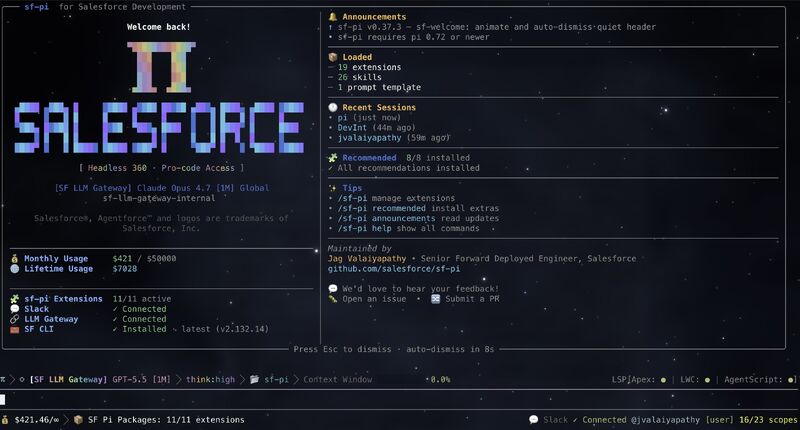Click the money bag icon beside Monthly Usage
This screenshot has height=430, width=800.
[14, 259]
